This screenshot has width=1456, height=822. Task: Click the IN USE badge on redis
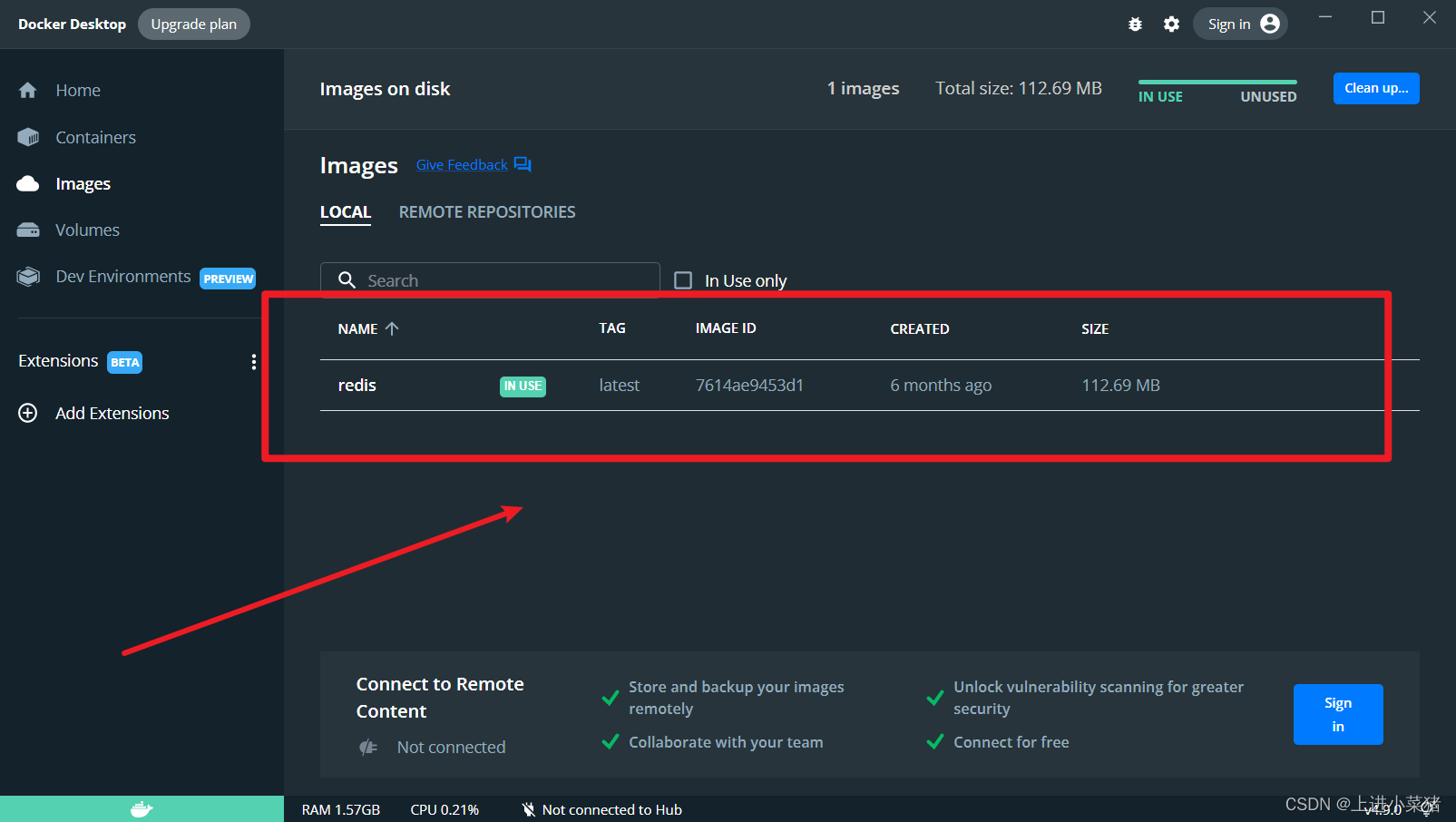[523, 386]
